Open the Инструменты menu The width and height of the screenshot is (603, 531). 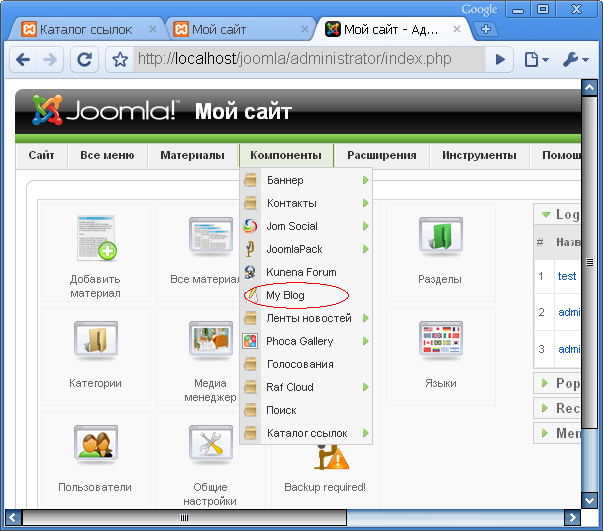tap(479, 155)
